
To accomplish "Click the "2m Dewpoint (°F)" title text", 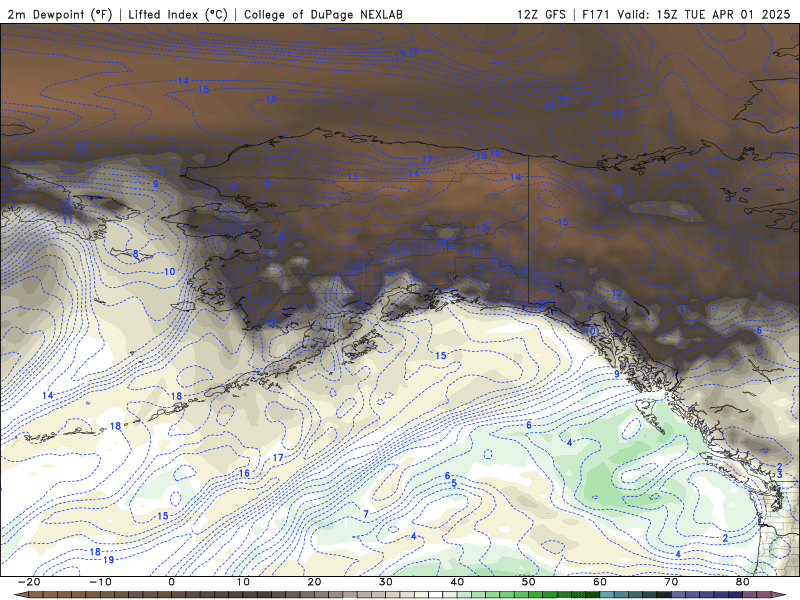I will point(59,14).
